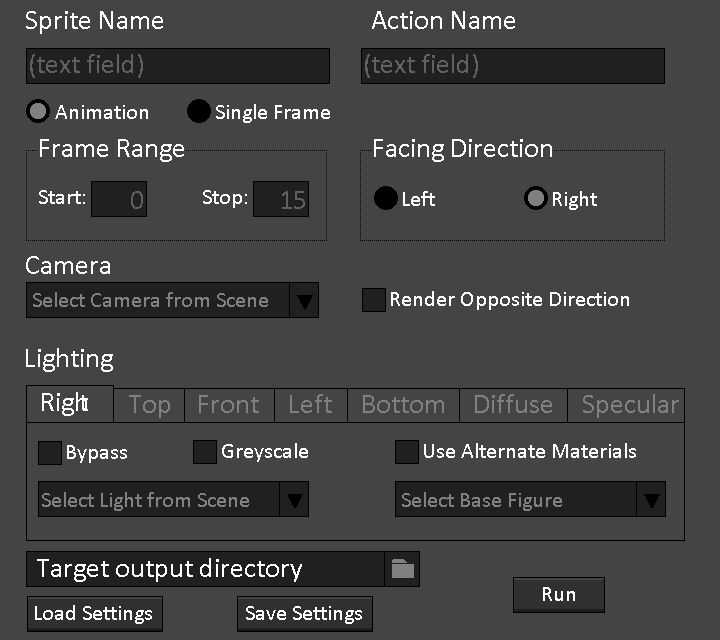
Task: Choose the Single Frame radio option
Action: pyautogui.click(x=199, y=112)
